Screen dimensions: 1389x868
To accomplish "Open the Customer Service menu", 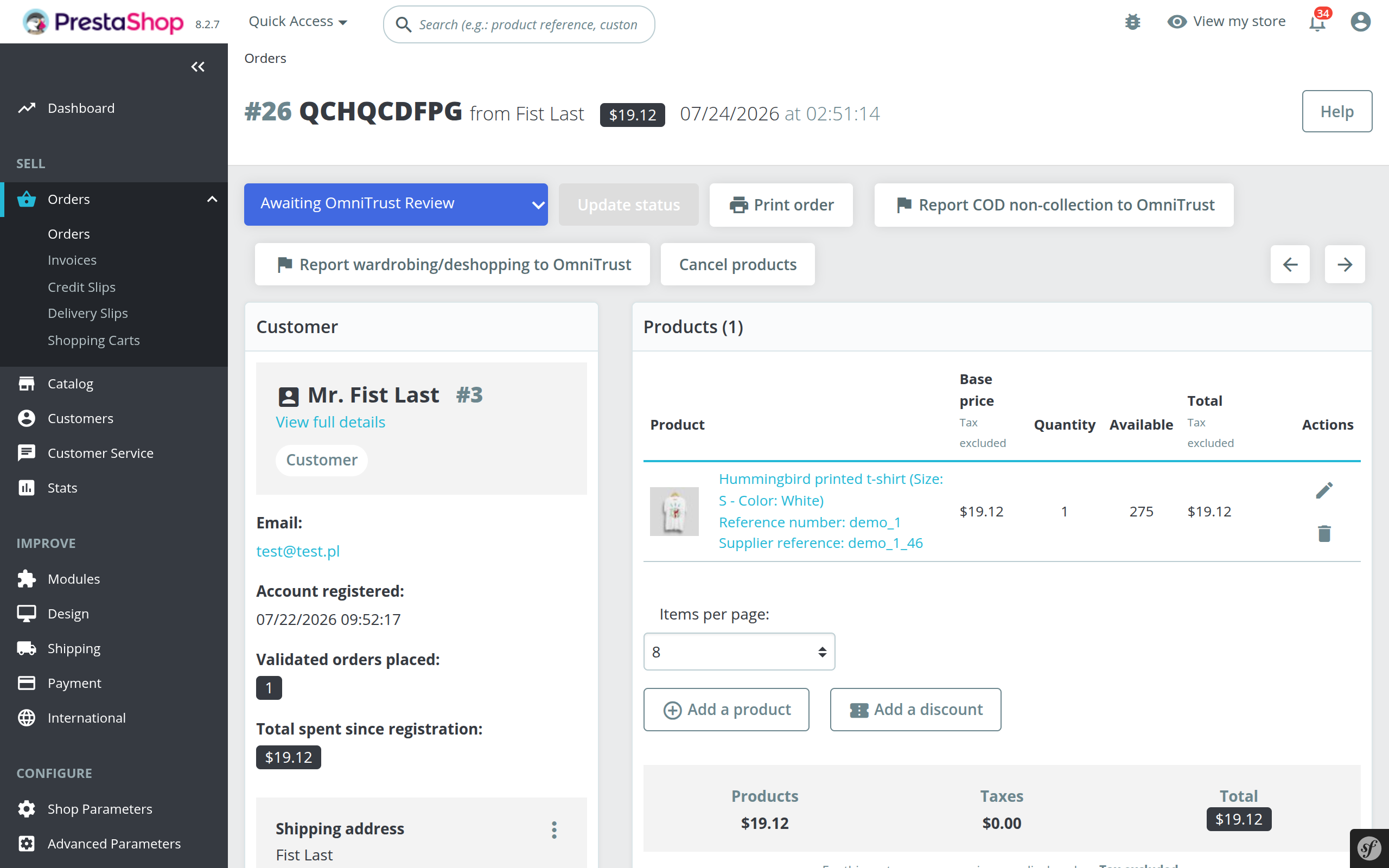I will coord(100,453).
